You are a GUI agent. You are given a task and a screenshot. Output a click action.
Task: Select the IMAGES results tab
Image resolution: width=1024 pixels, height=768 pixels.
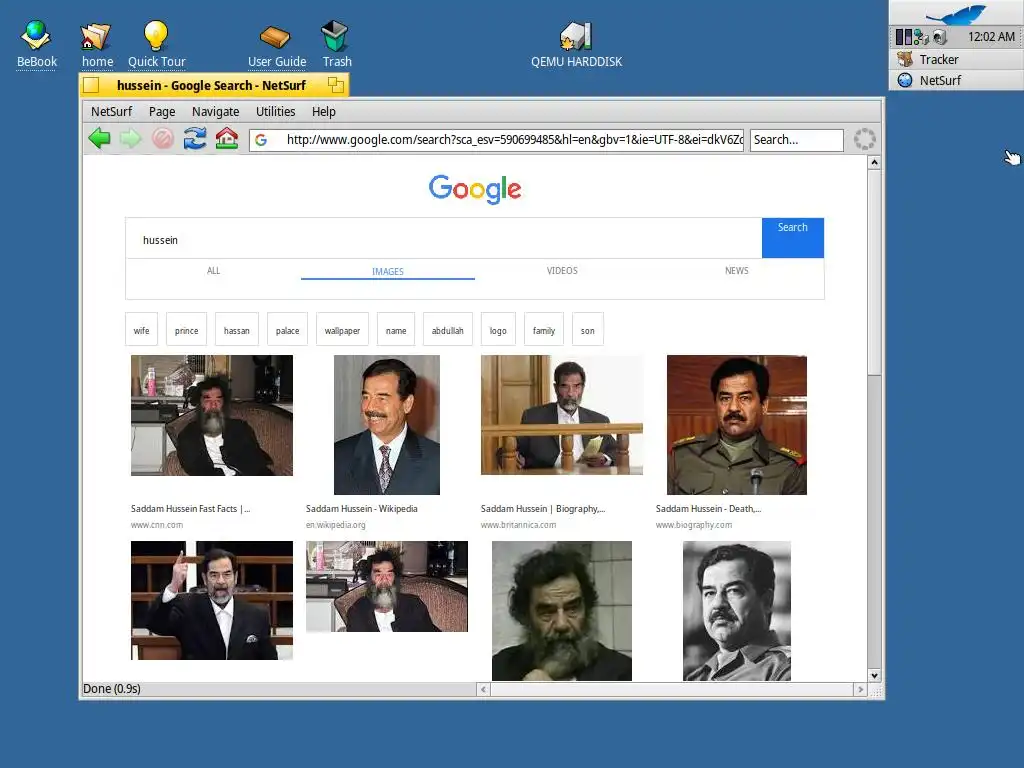tap(388, 271)
